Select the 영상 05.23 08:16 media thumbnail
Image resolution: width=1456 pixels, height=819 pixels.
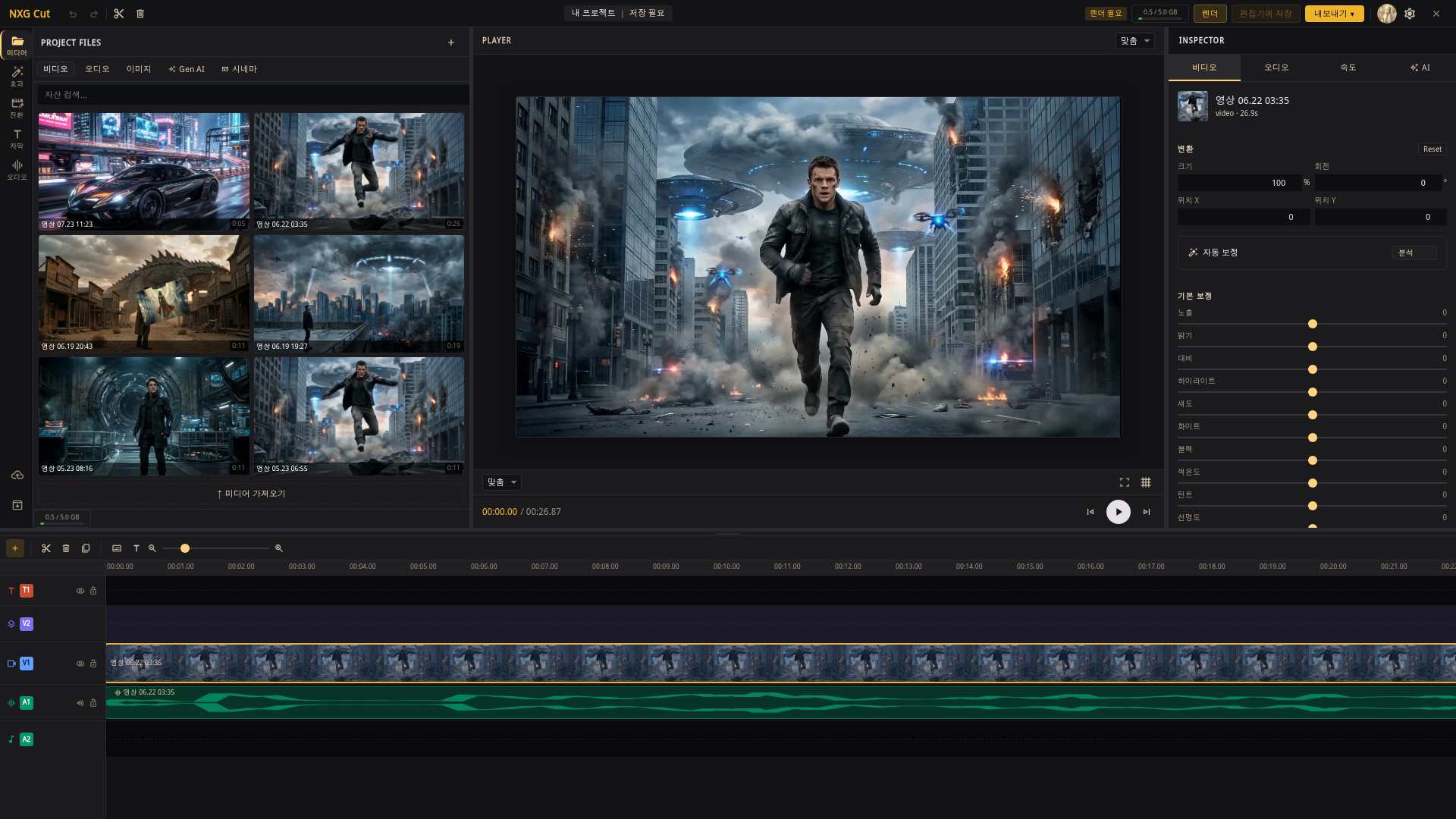(144, 416)
